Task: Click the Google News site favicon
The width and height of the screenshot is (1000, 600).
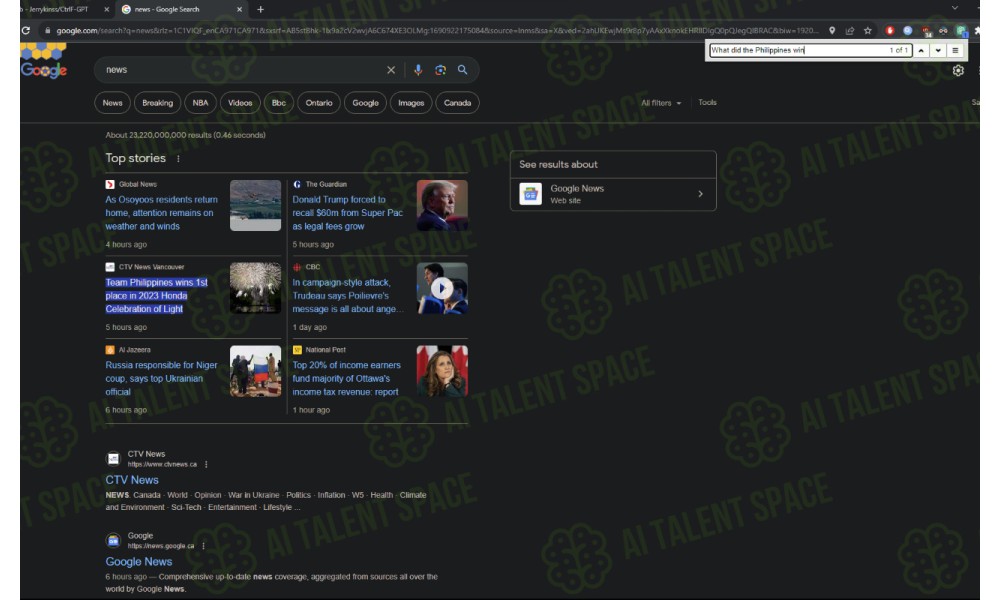Action: click(x=113, y=541)
